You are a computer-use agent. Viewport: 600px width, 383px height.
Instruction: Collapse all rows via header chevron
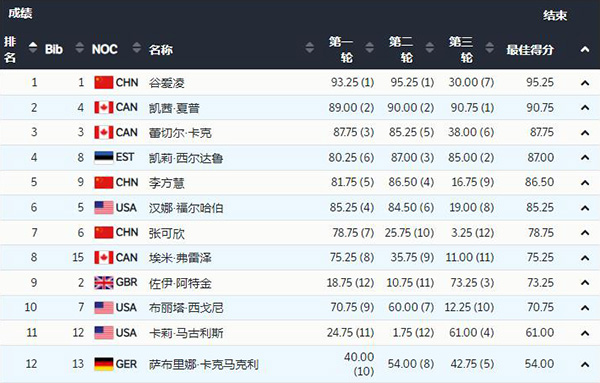coord(585,49)
